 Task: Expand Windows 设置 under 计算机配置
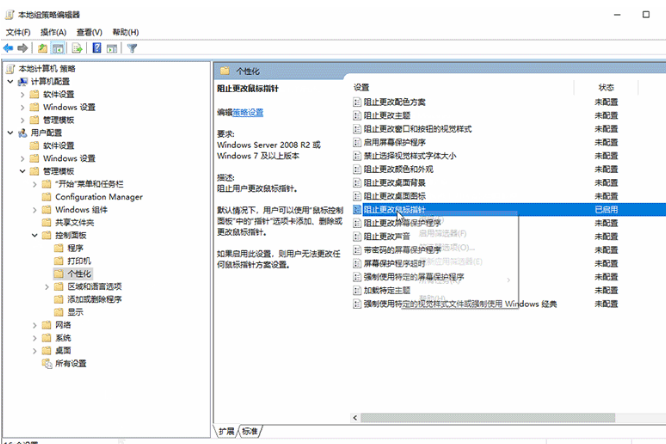click(x=23, y=107)
